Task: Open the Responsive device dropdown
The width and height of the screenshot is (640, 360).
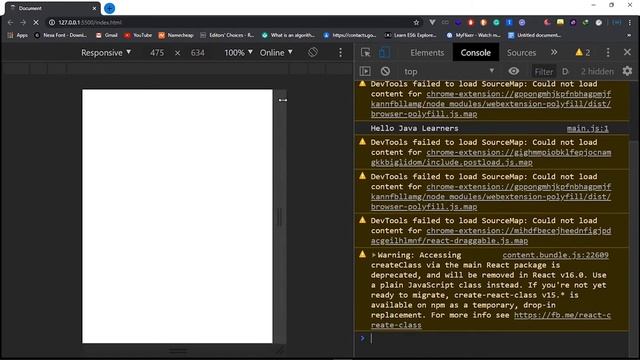Action: coord(106,53)
